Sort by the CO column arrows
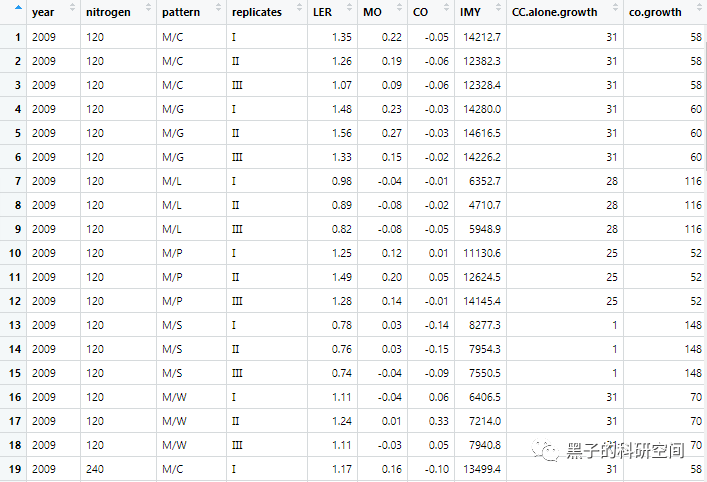Screen dimensions: 707x482 pos(446,7)
